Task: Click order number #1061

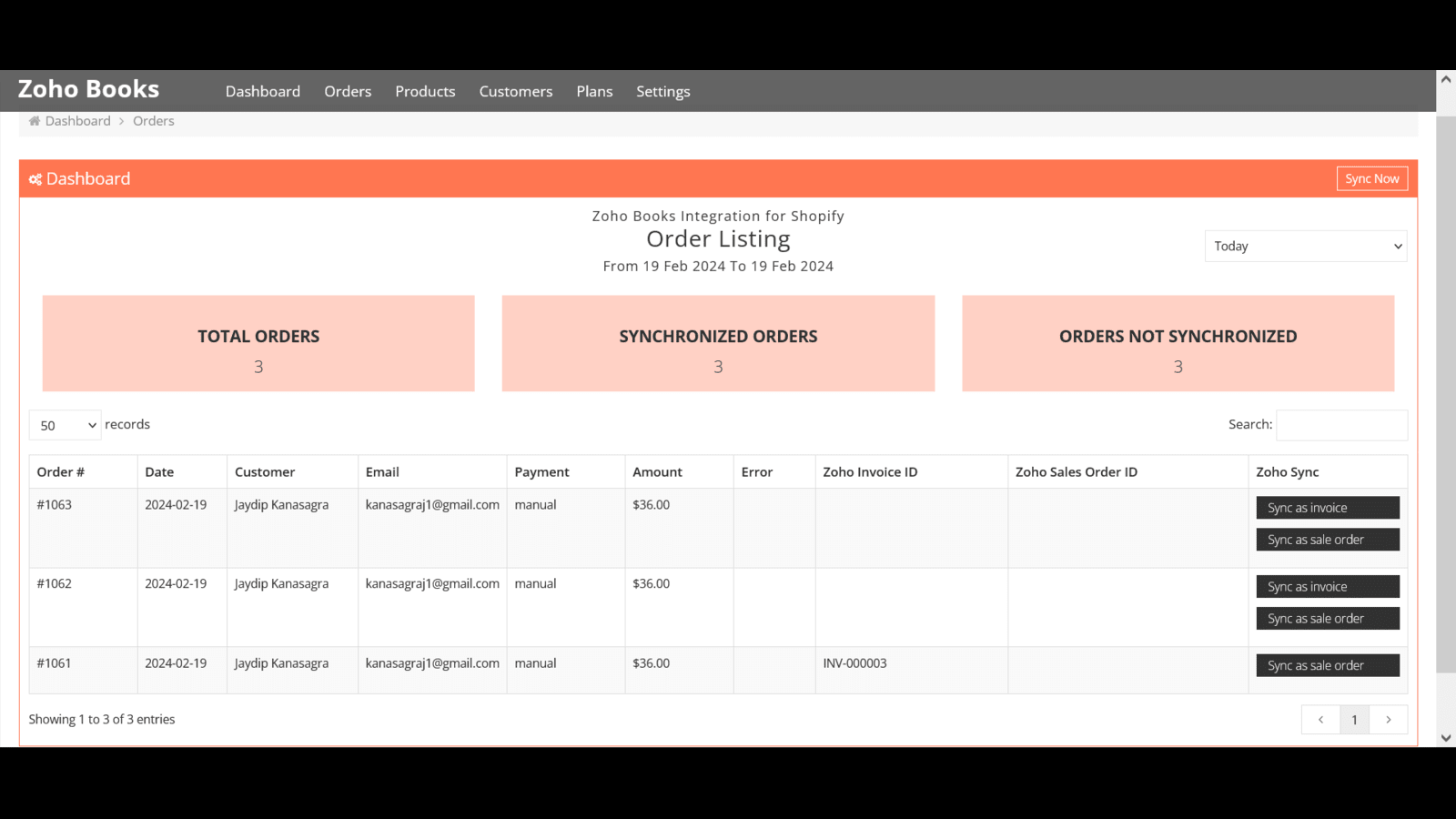Action: pos(55,663)
